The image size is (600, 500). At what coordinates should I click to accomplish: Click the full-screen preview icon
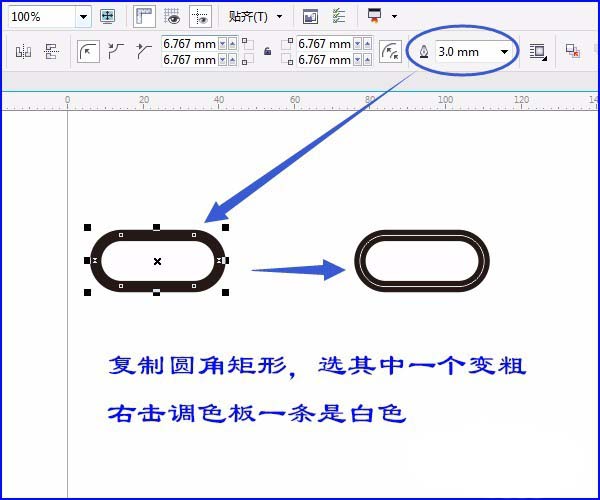tap(107, 16)
